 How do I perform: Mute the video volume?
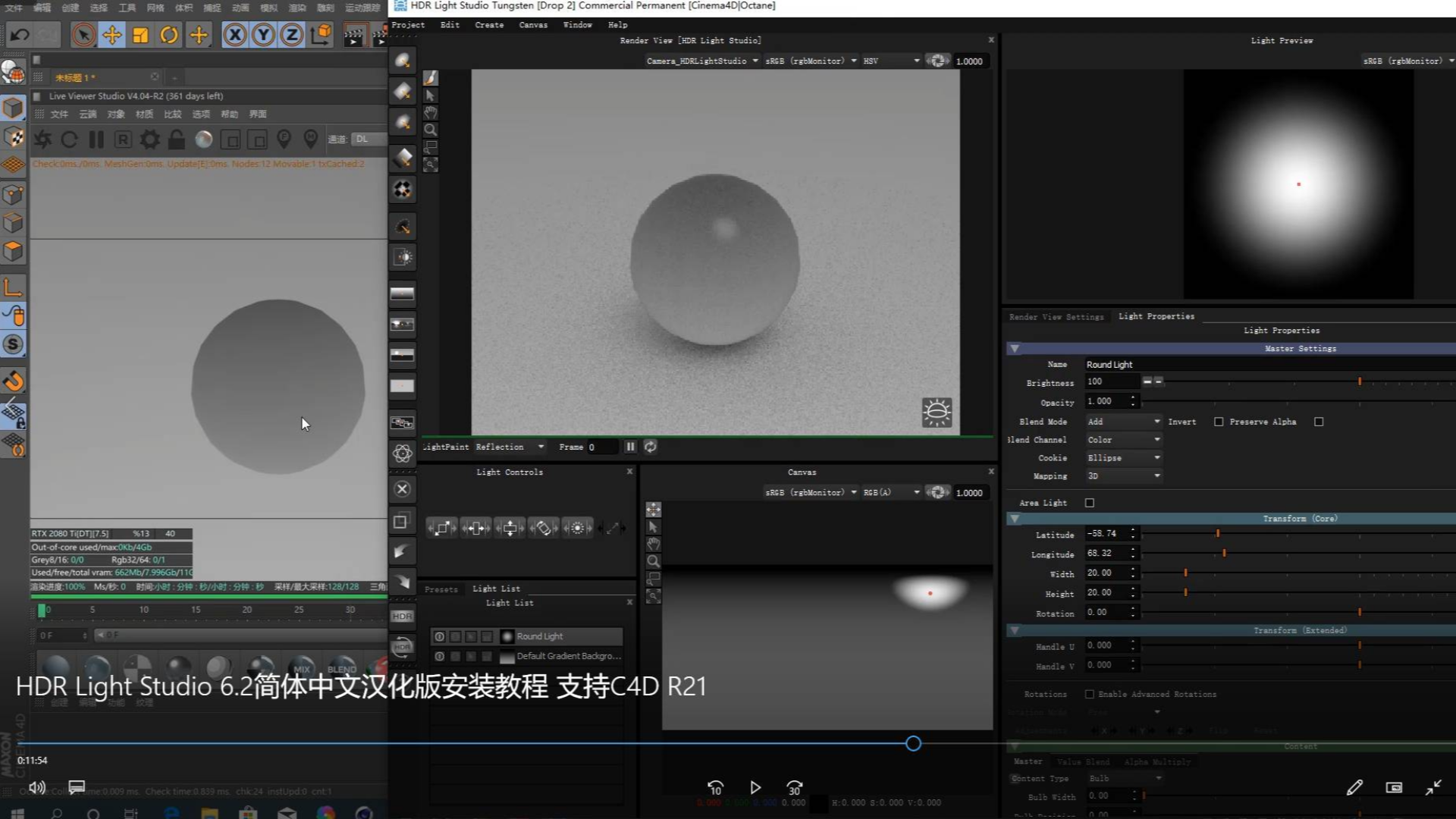[x=36, y=788]
